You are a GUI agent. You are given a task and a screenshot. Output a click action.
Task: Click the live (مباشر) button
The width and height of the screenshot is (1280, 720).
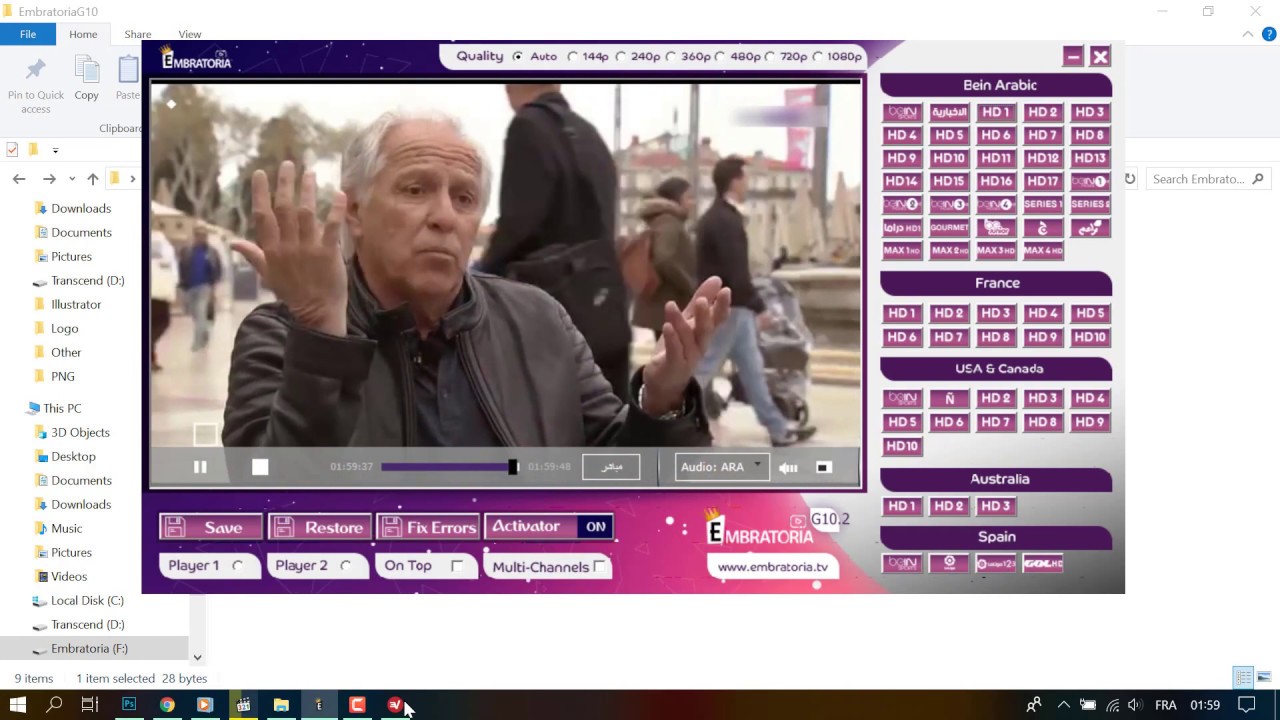(611, 467)
